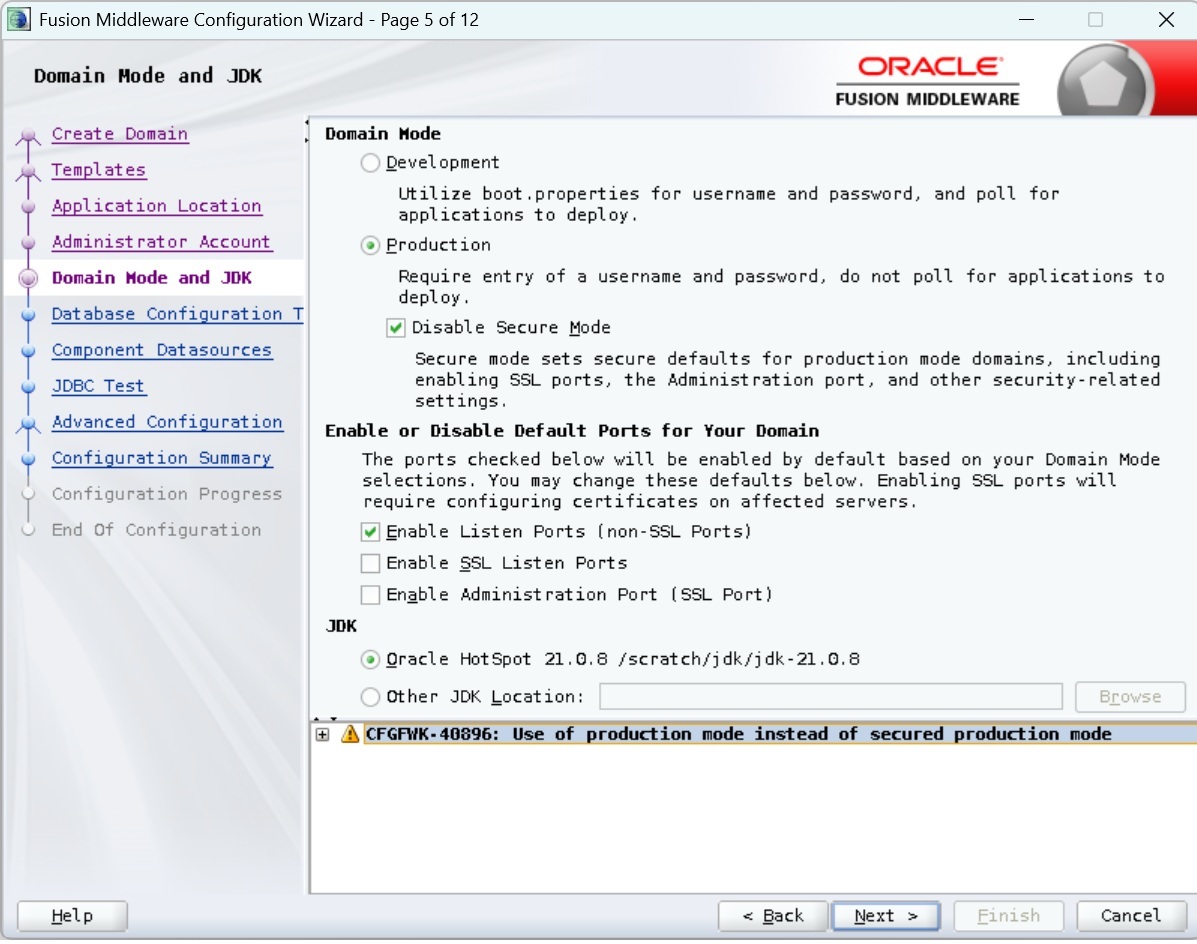Click the Advanced Configuration step marker icon
This screenshot has height=944, width=1197.
coord(28,423)
